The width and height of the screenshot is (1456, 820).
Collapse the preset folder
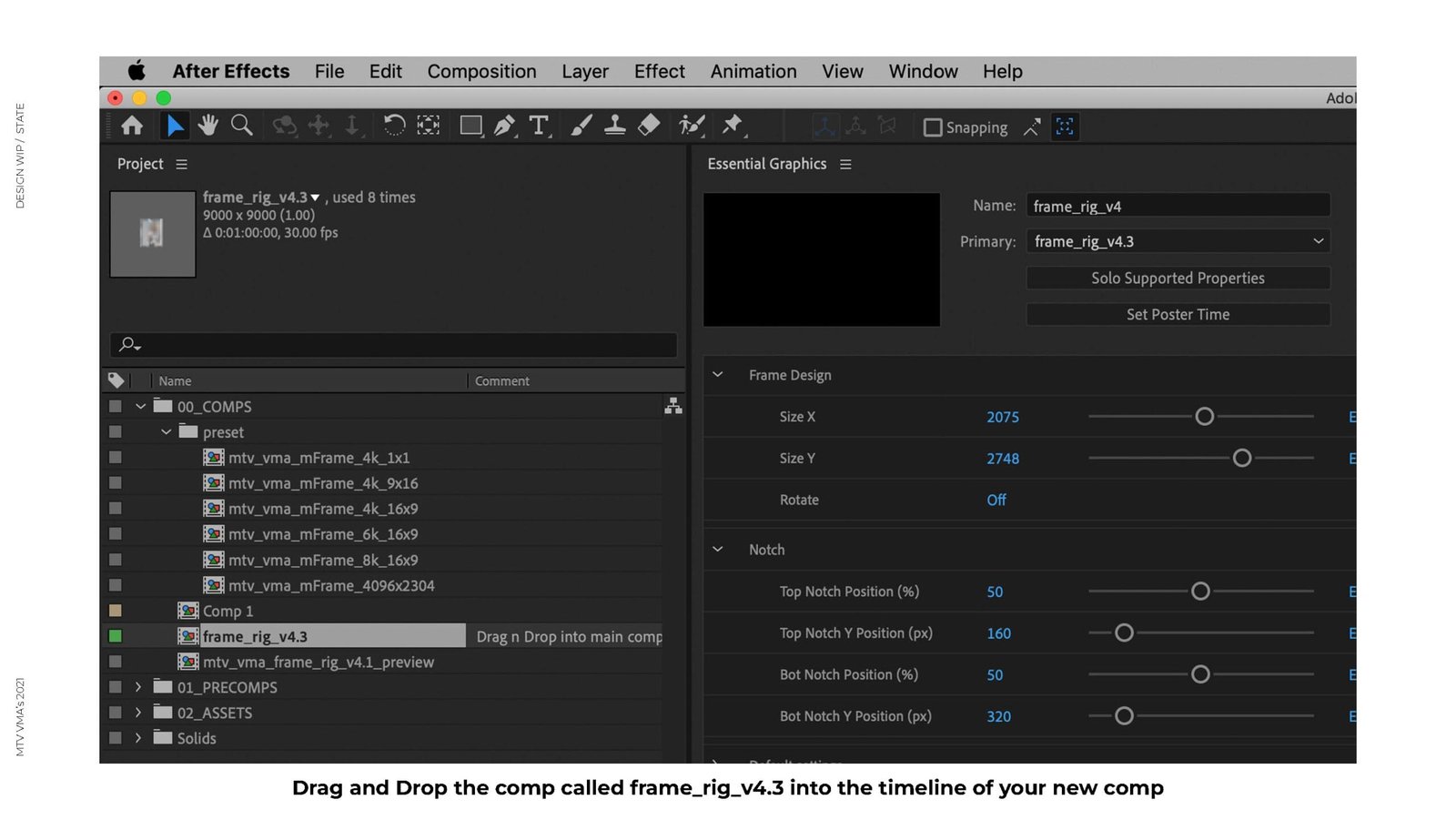click(166, 432)
